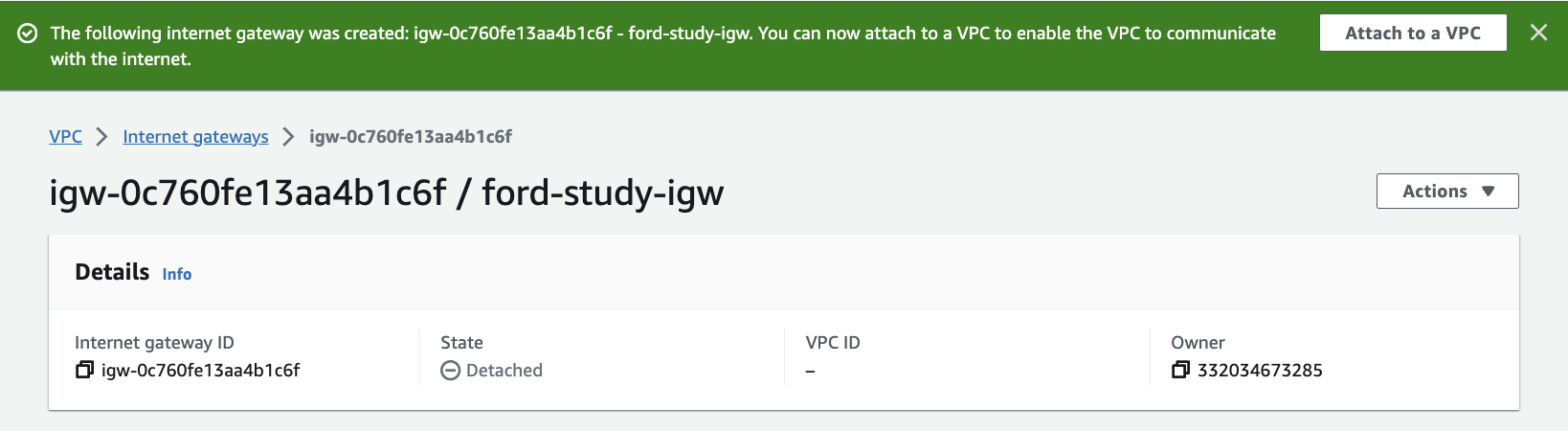The height and width of the screenshot is (431, 1568).
Task: Copy the Owner account number
Action: point(1180,370)
